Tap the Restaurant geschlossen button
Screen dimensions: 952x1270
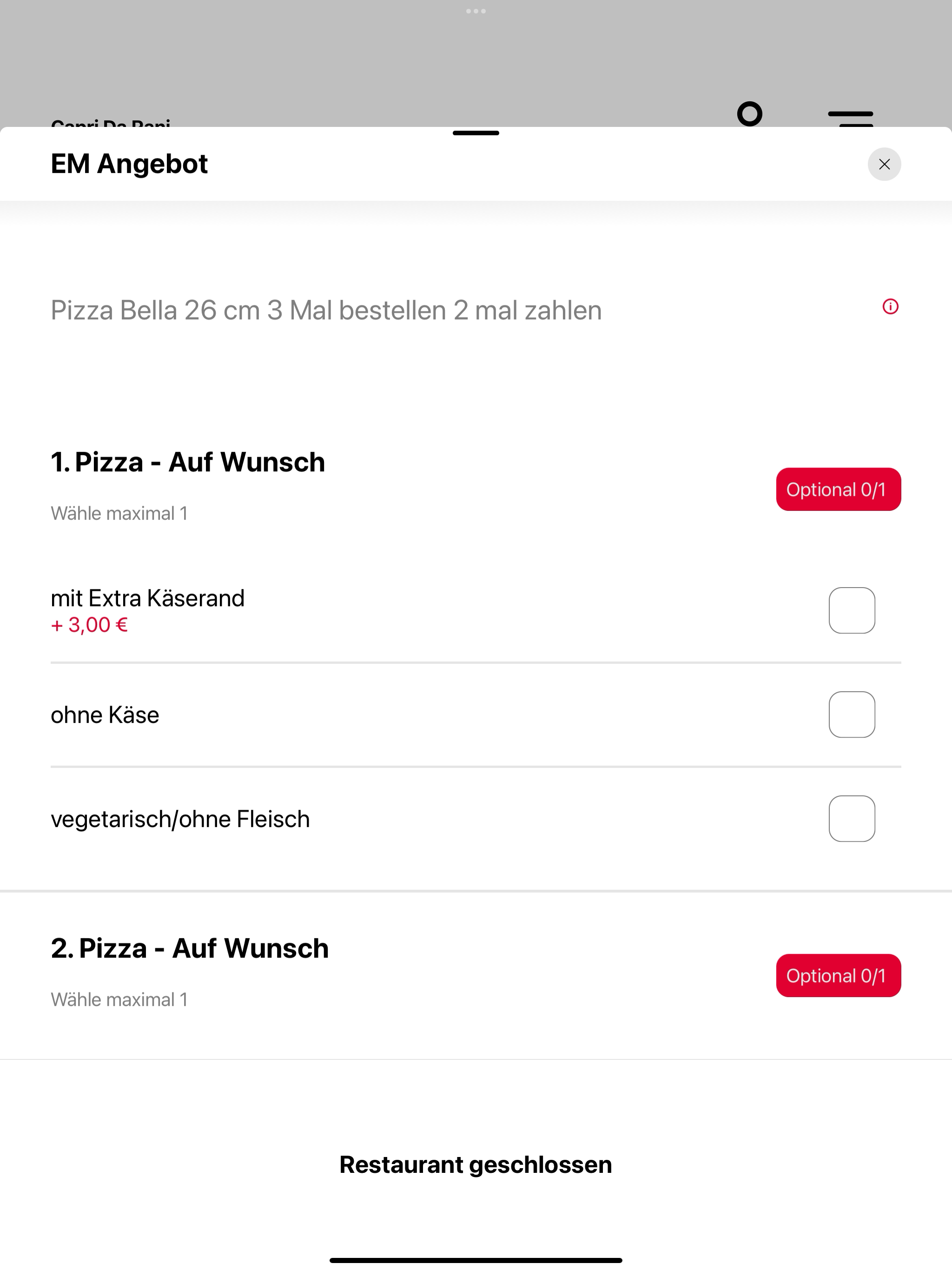click(x=476, y=1164)
